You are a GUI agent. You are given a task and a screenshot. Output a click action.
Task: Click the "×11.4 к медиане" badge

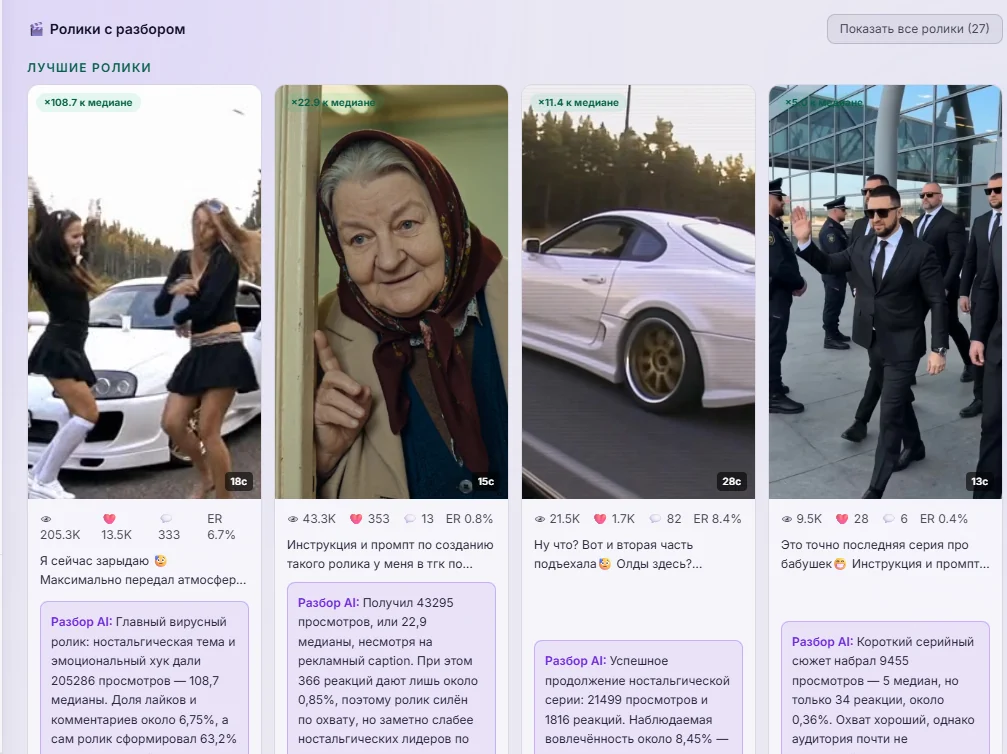click(579, 102)
